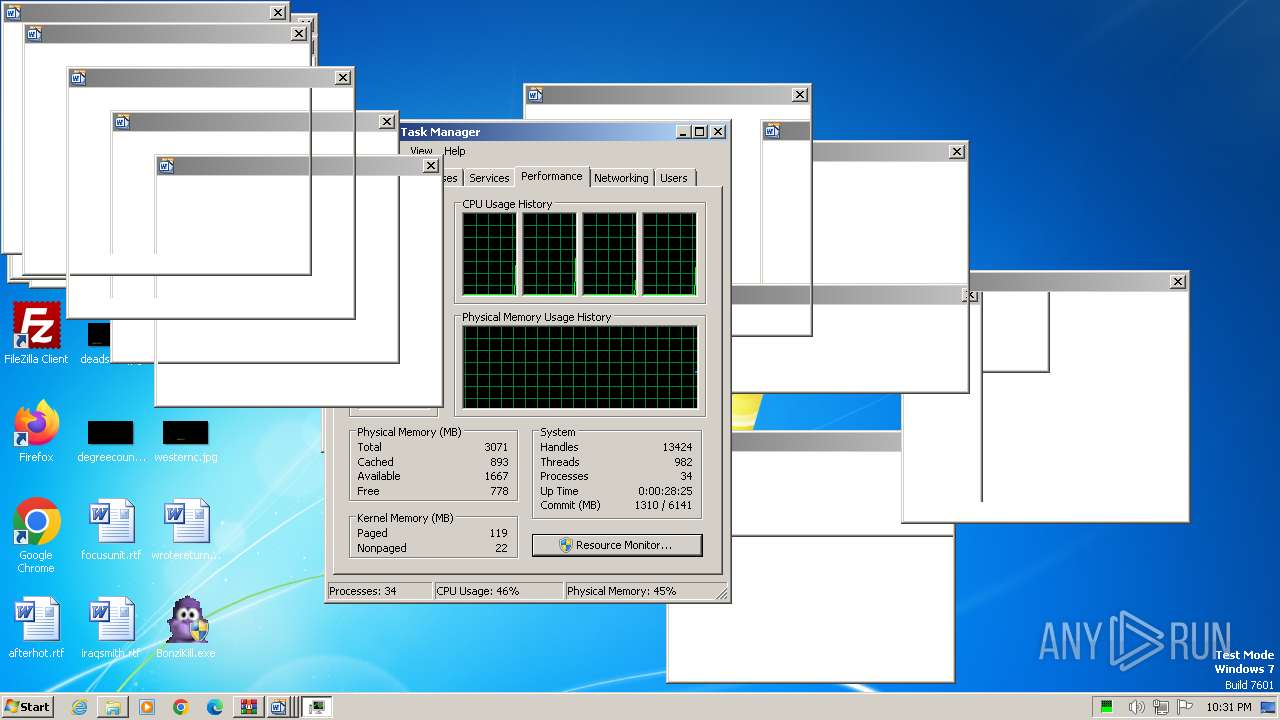Image resolution: width=1280 pixels, height=720 pixels.
Task: Open Internet Explorer from the taskbar
Action: (x=79, y=707)
